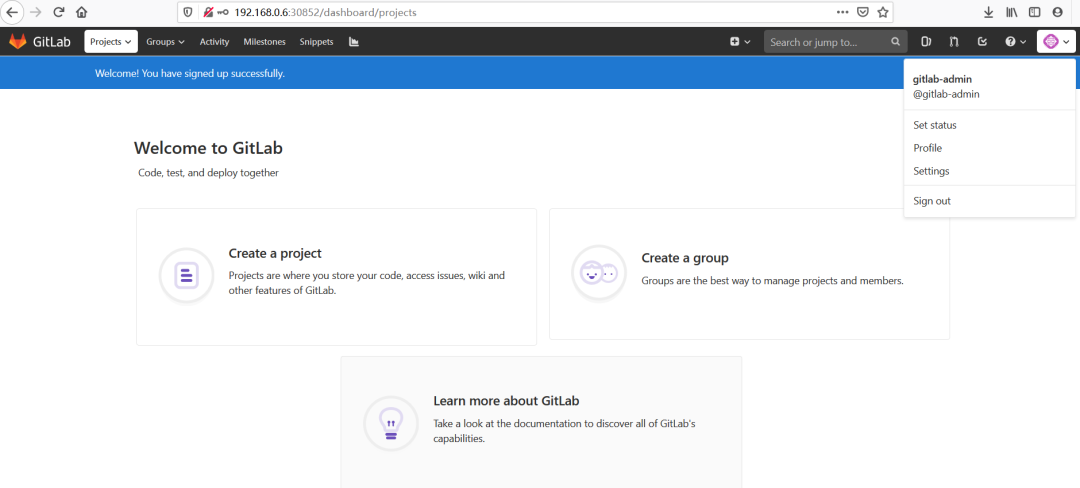
Task: Click Groups are the best way description
Action: (x=772, y=281)
